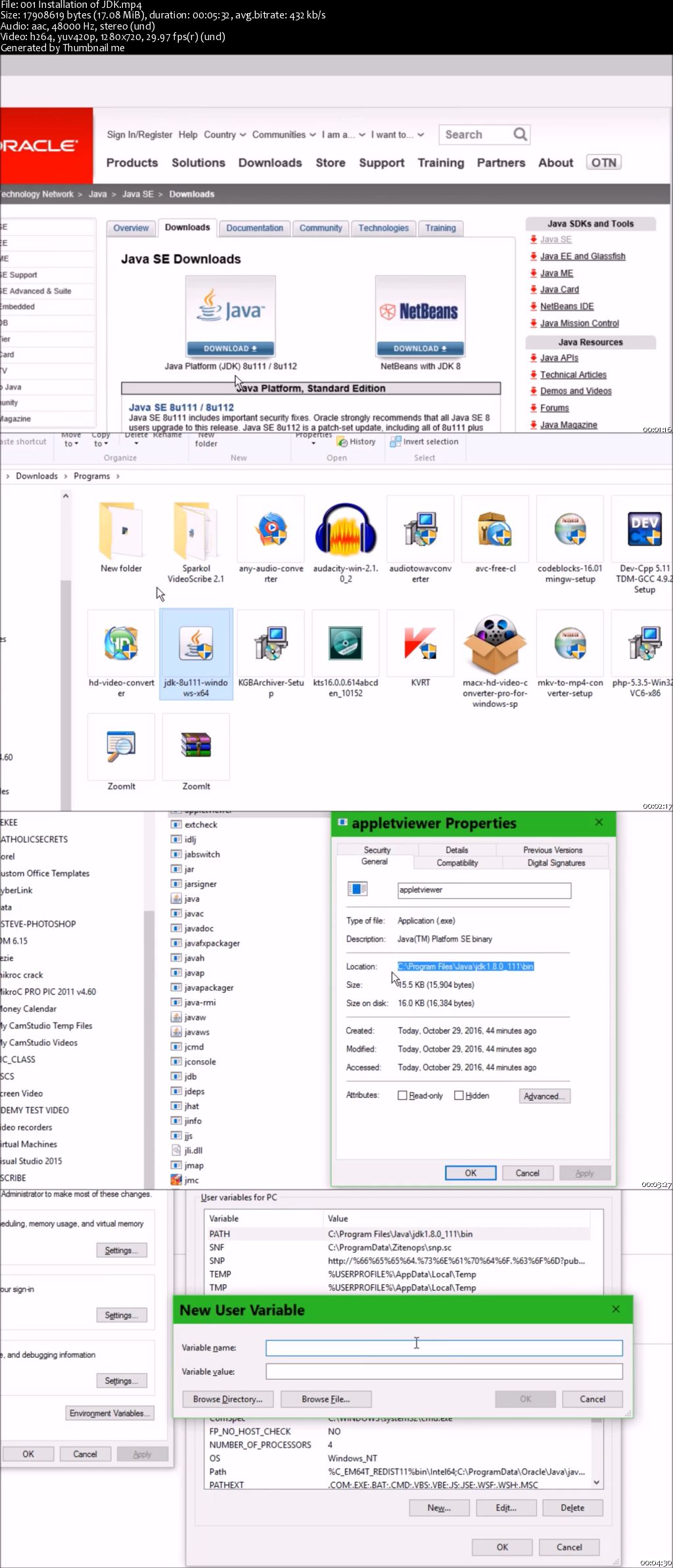This screenshot has width=673, height=1568.
Task: Click the NetBeans download image
Action: [x=420, y=317]
